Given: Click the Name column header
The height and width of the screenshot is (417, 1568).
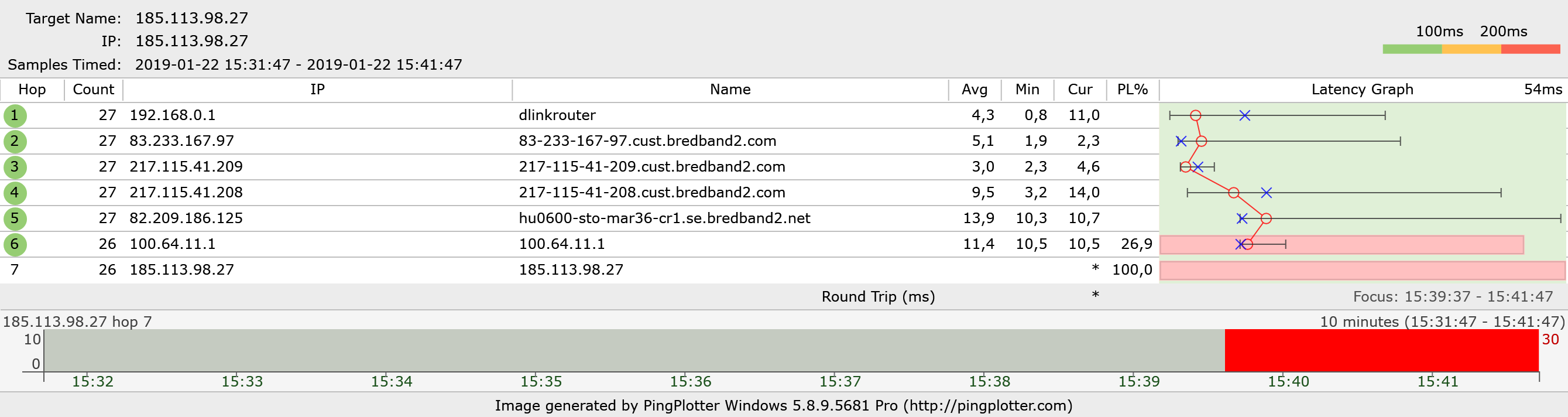Looking at the screenshot, I should pos(730,90).
